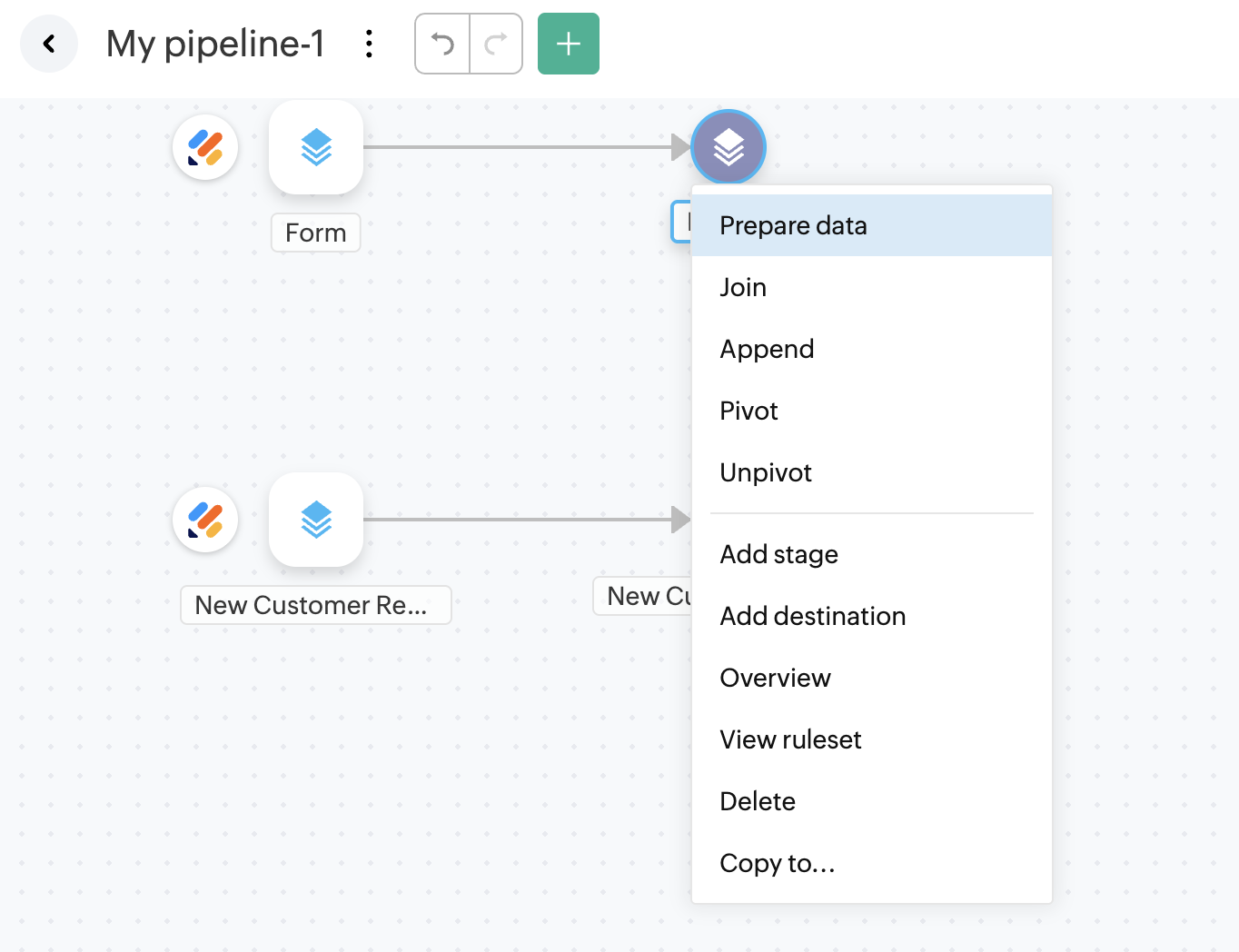The image size is (1239, 952).
Task: Click the My pipeline-1 title
Action: point(215,44)
